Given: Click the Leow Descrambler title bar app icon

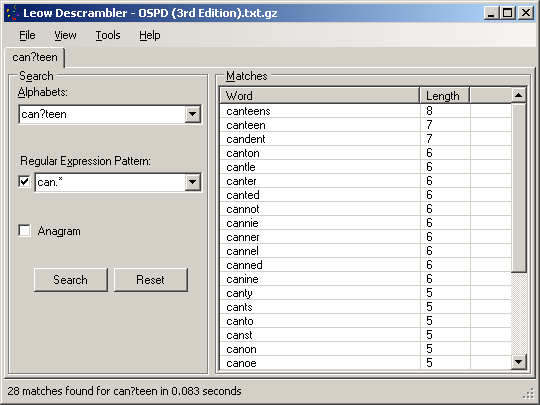Looking at the screenshot, I should tap(12, 13).
